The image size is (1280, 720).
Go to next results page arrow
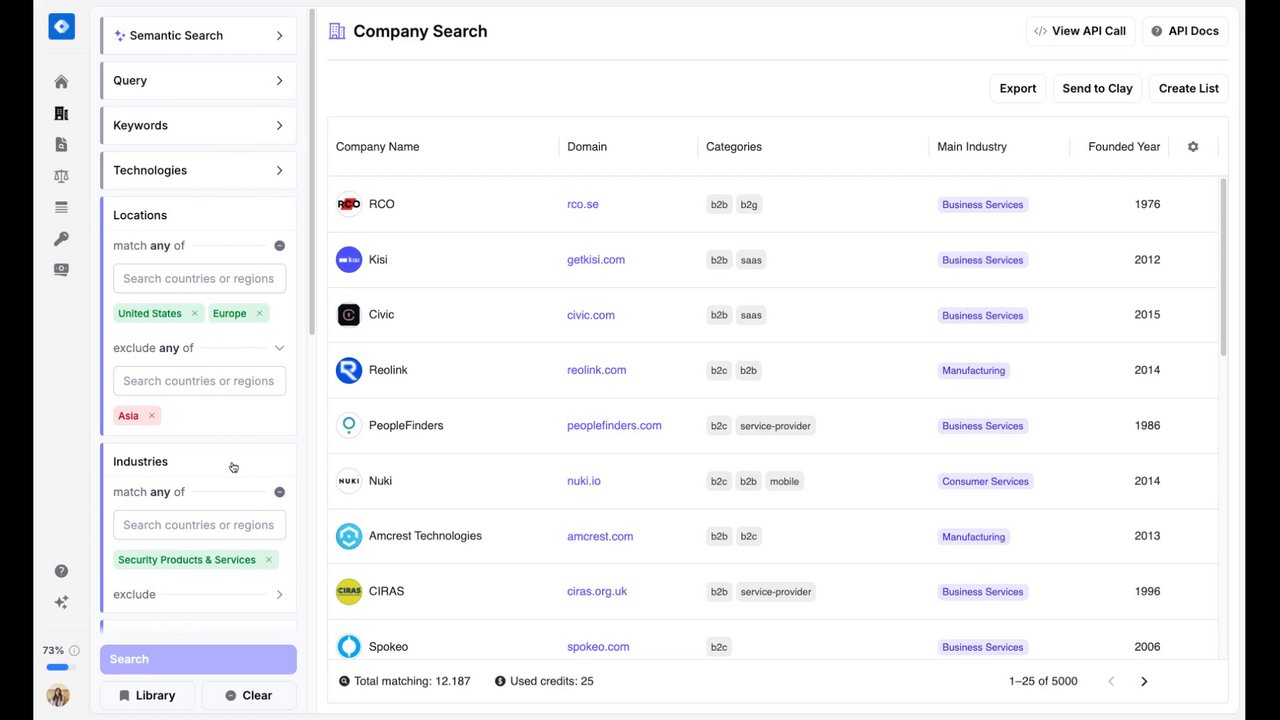(1144, 681)
